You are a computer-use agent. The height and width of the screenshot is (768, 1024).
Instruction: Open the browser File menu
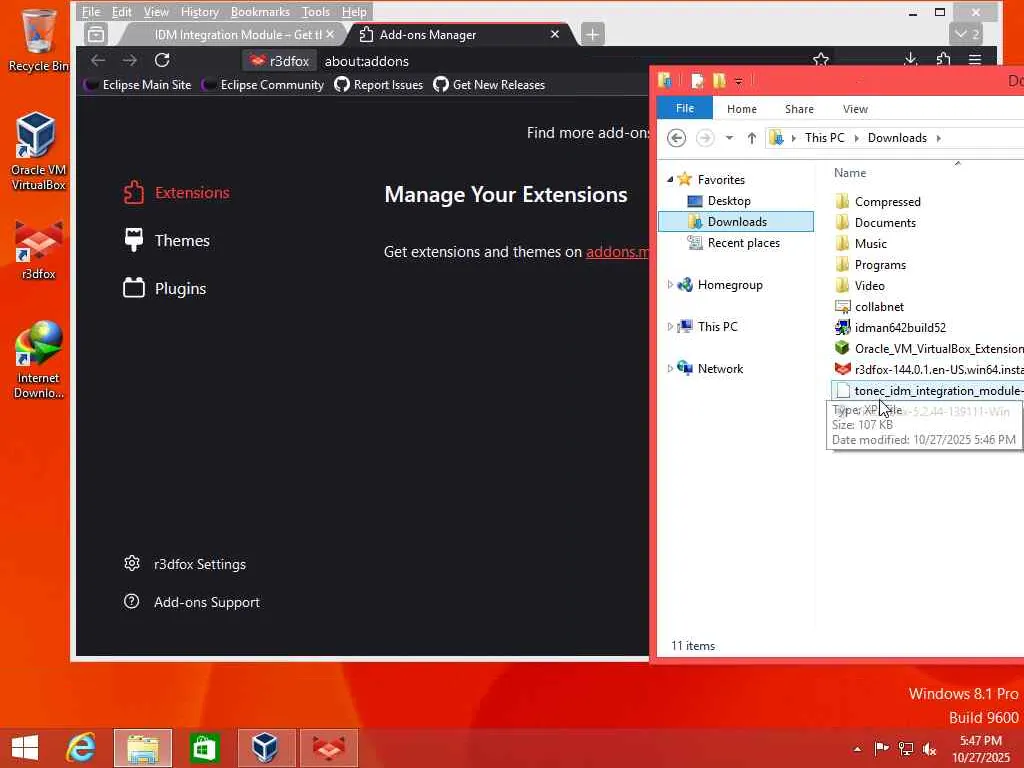pos(91,12)
